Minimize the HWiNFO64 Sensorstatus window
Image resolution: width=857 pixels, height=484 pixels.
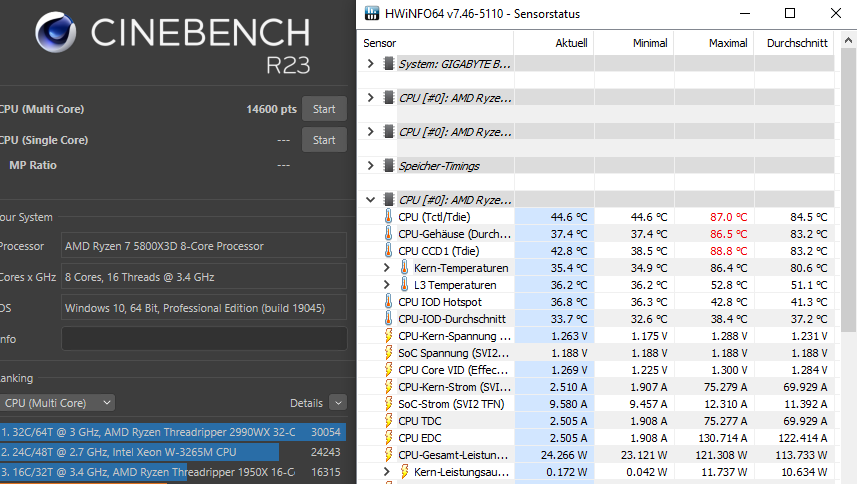coord(745,13)
